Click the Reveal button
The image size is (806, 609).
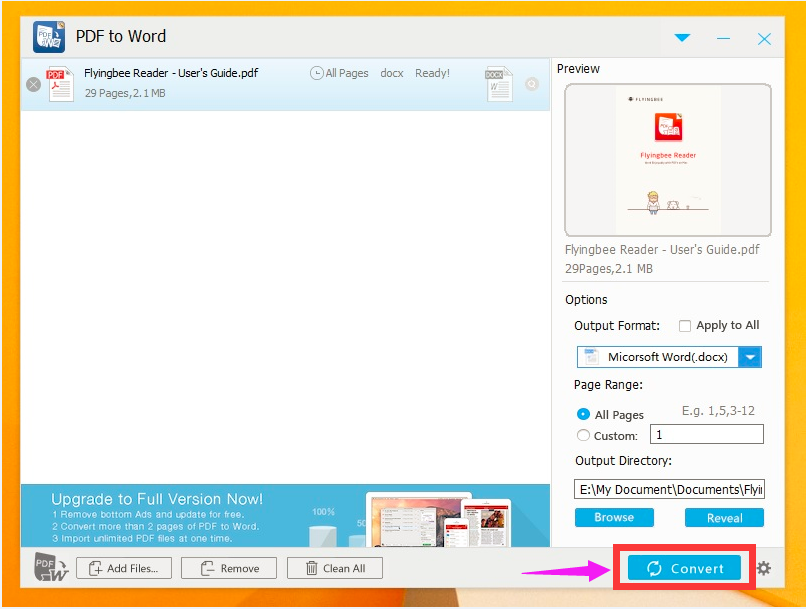tap(724, 518)
